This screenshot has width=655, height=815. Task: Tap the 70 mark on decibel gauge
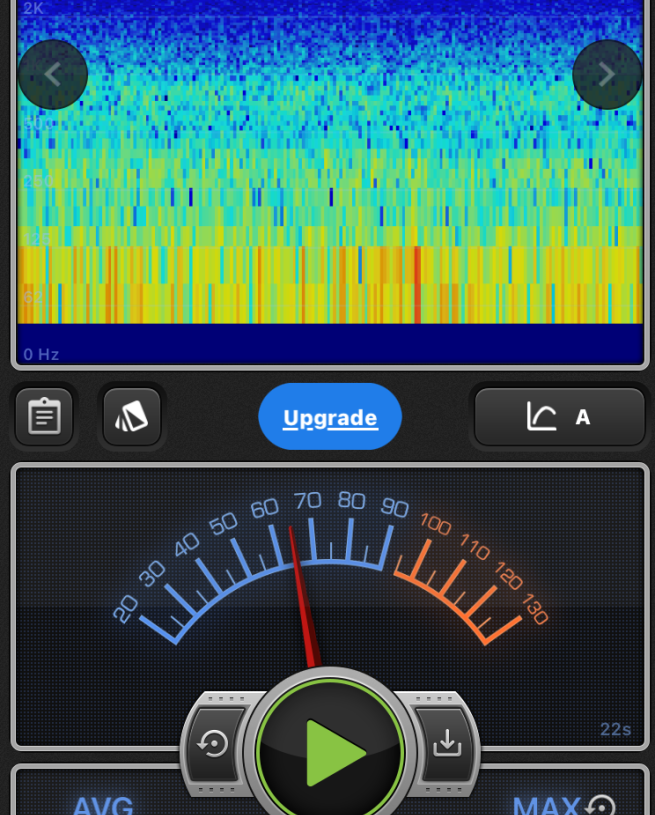307,501
